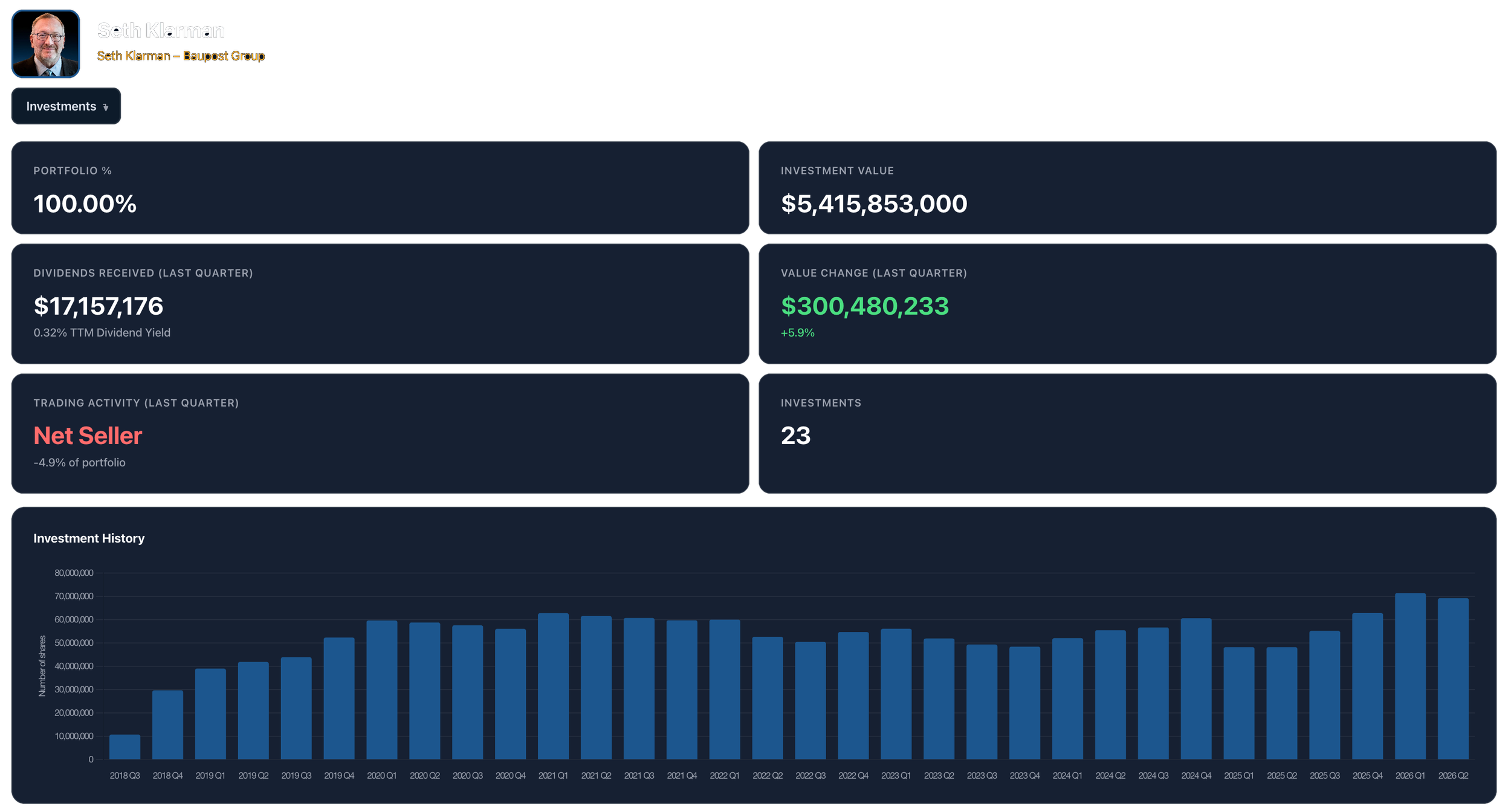This screenshot has height=812, width=1511.
Task: Click the 2018 Q4 bar in chart
Action: pos(168,725)
